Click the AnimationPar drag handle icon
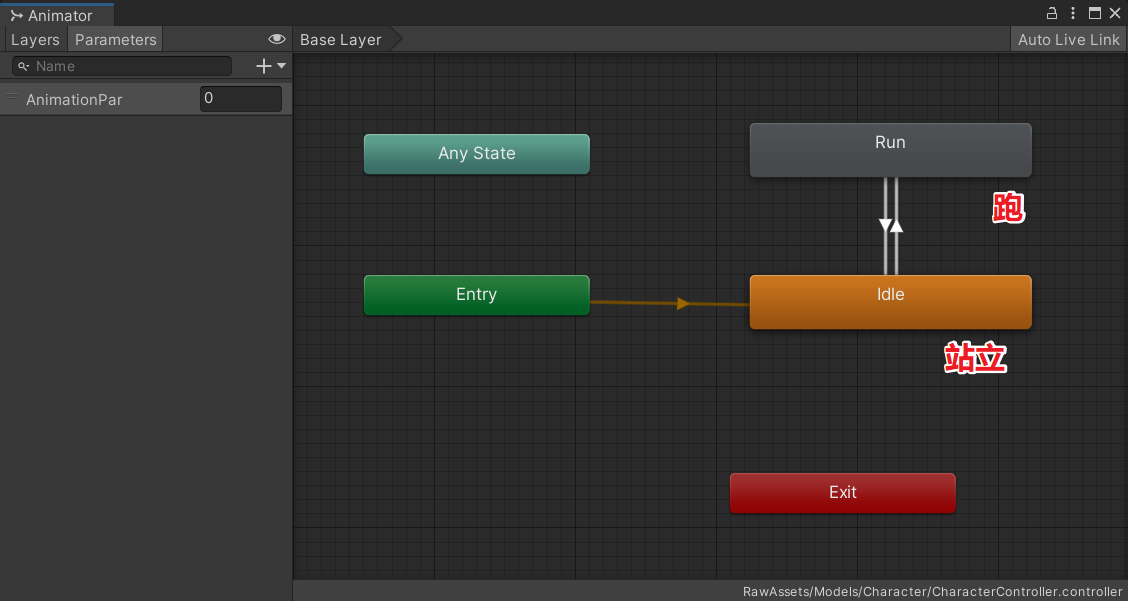The width and height of the screenshot is (1128, 601). 12,96
